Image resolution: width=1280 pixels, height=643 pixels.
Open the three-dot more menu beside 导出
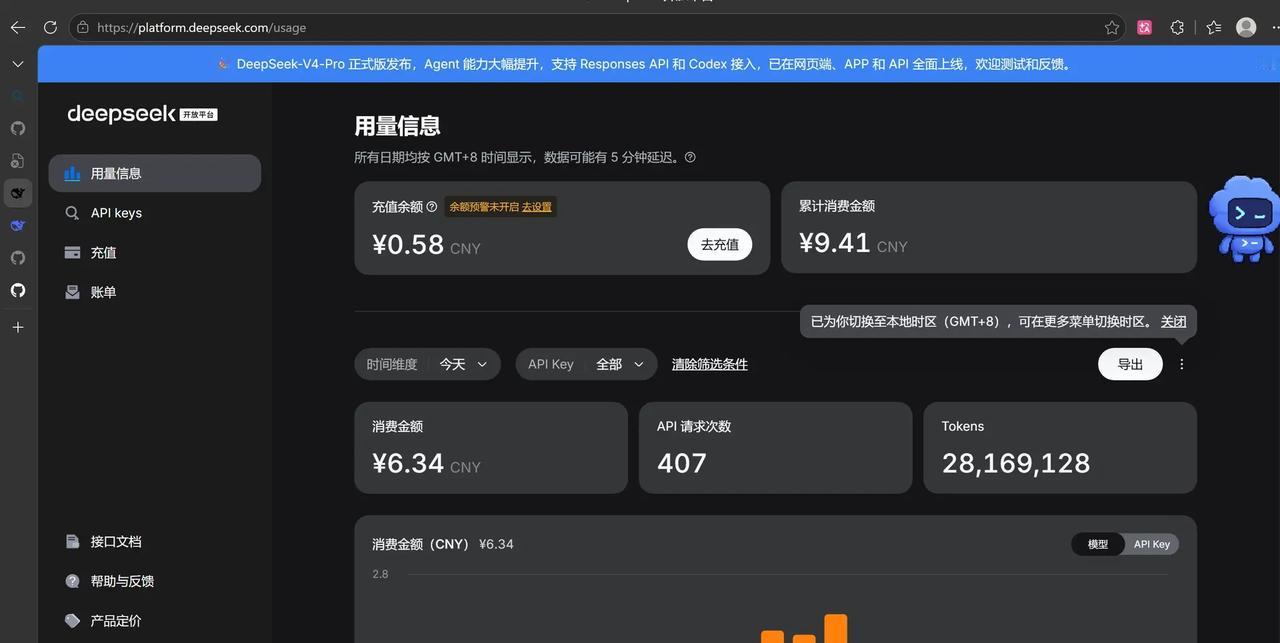coord(1182,364)
